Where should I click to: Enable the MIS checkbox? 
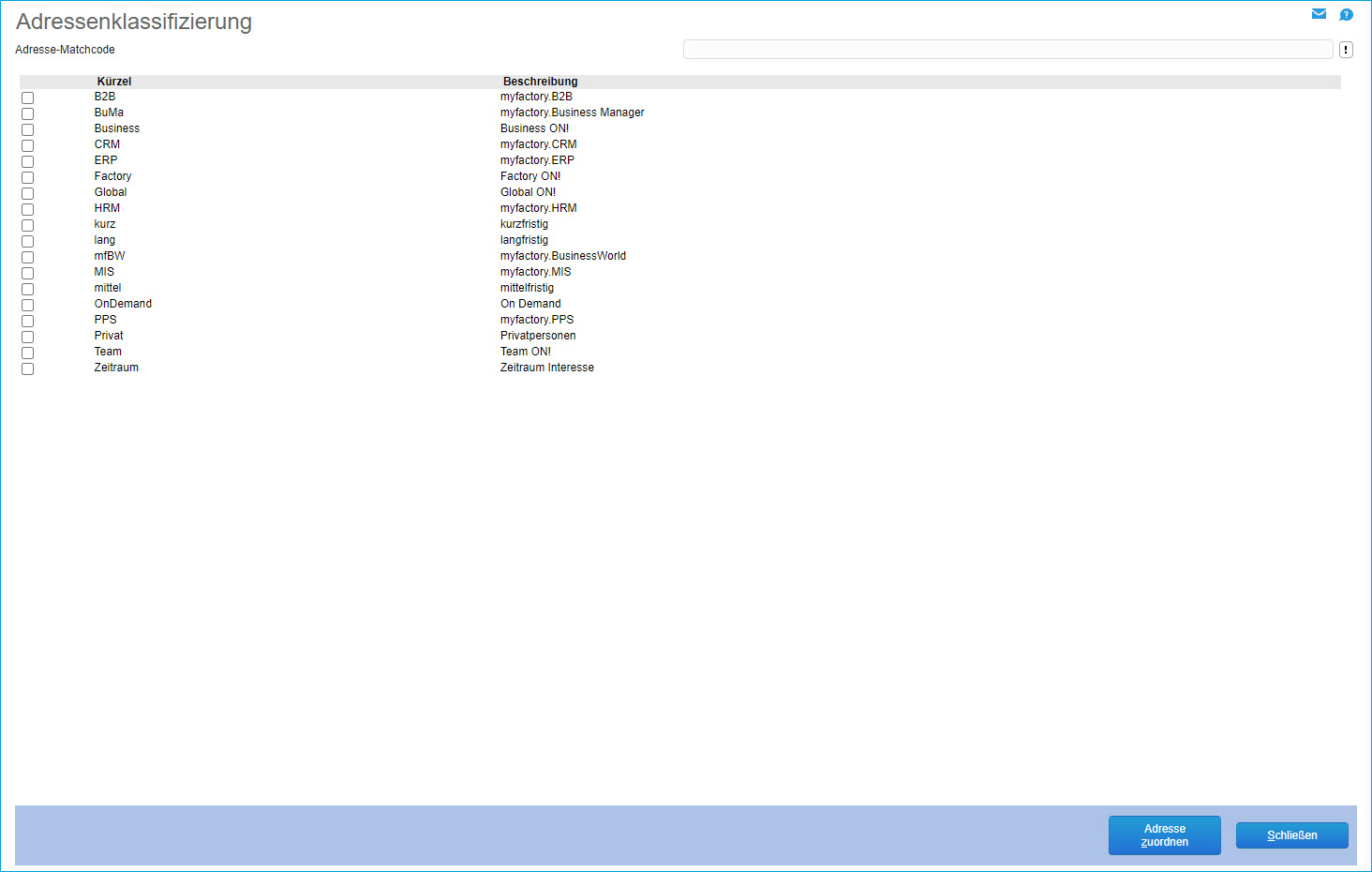coord(27,273)
